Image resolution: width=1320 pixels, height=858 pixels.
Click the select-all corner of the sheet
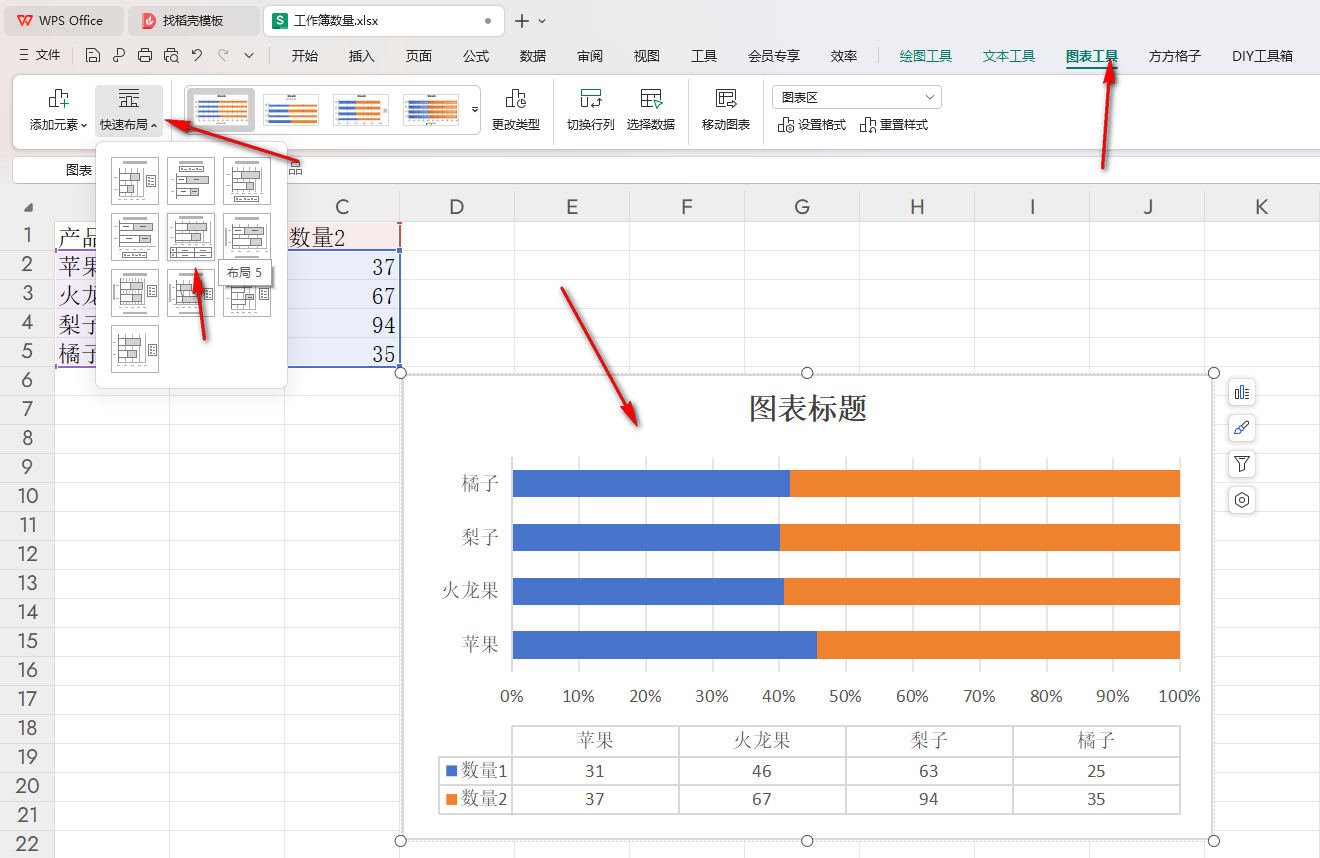pyautogui.click(x=28, y=207)
